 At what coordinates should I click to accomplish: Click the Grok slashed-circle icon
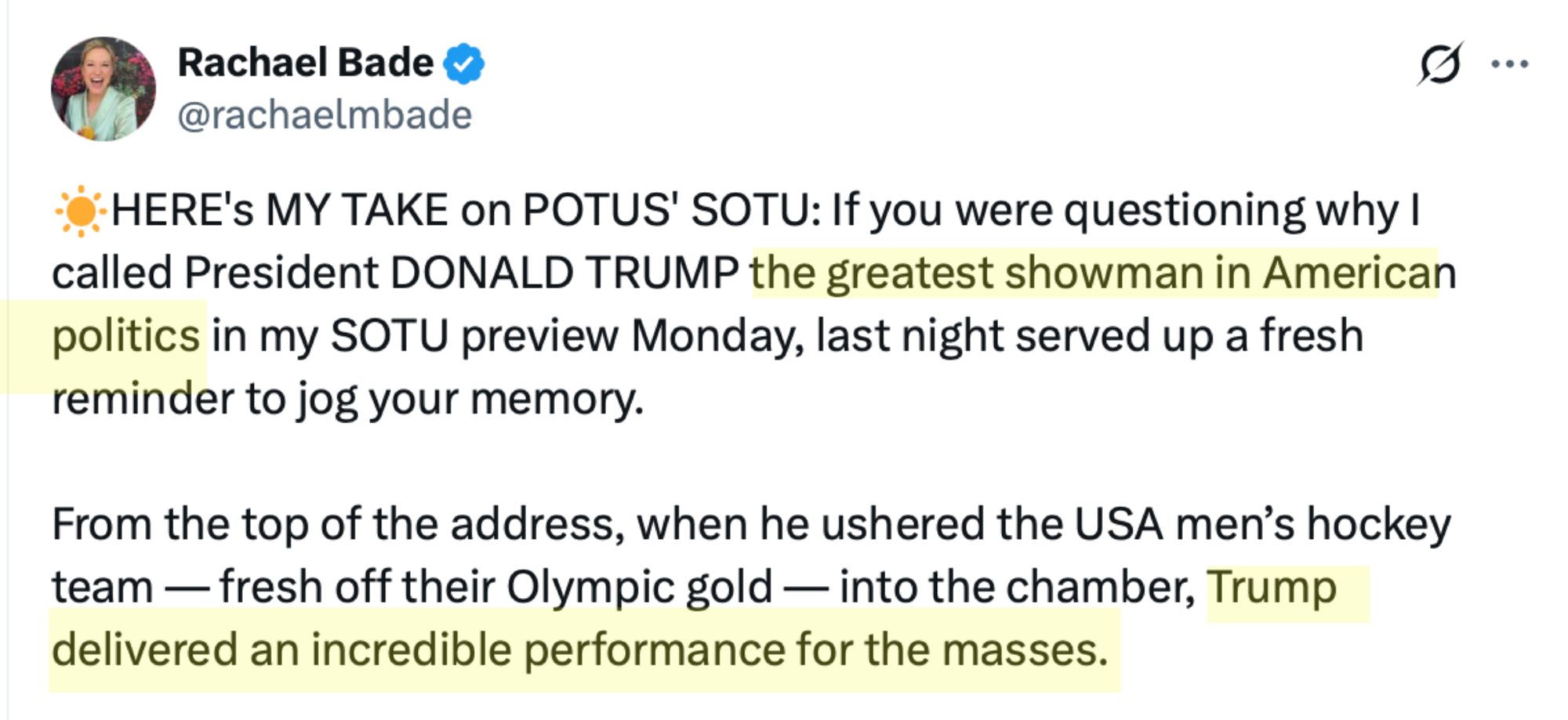click(x=1439, y=63)
